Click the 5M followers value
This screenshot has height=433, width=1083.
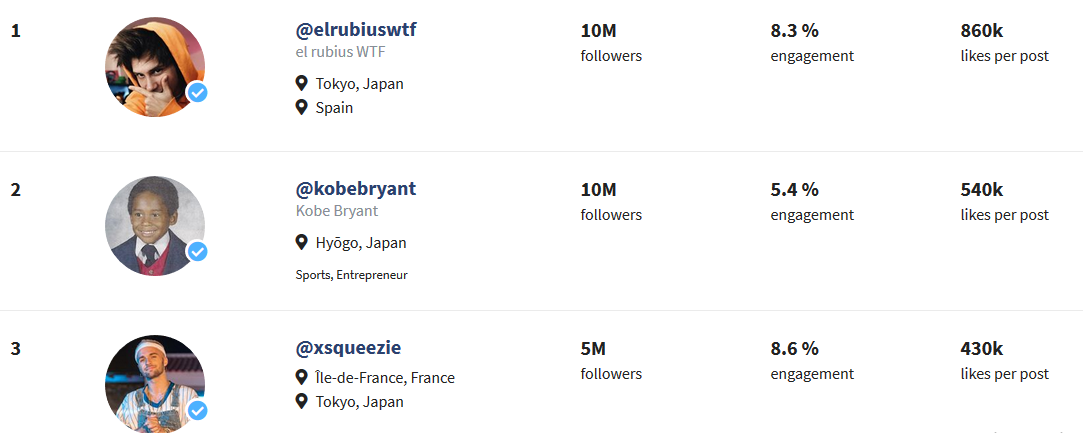(593, 349)
